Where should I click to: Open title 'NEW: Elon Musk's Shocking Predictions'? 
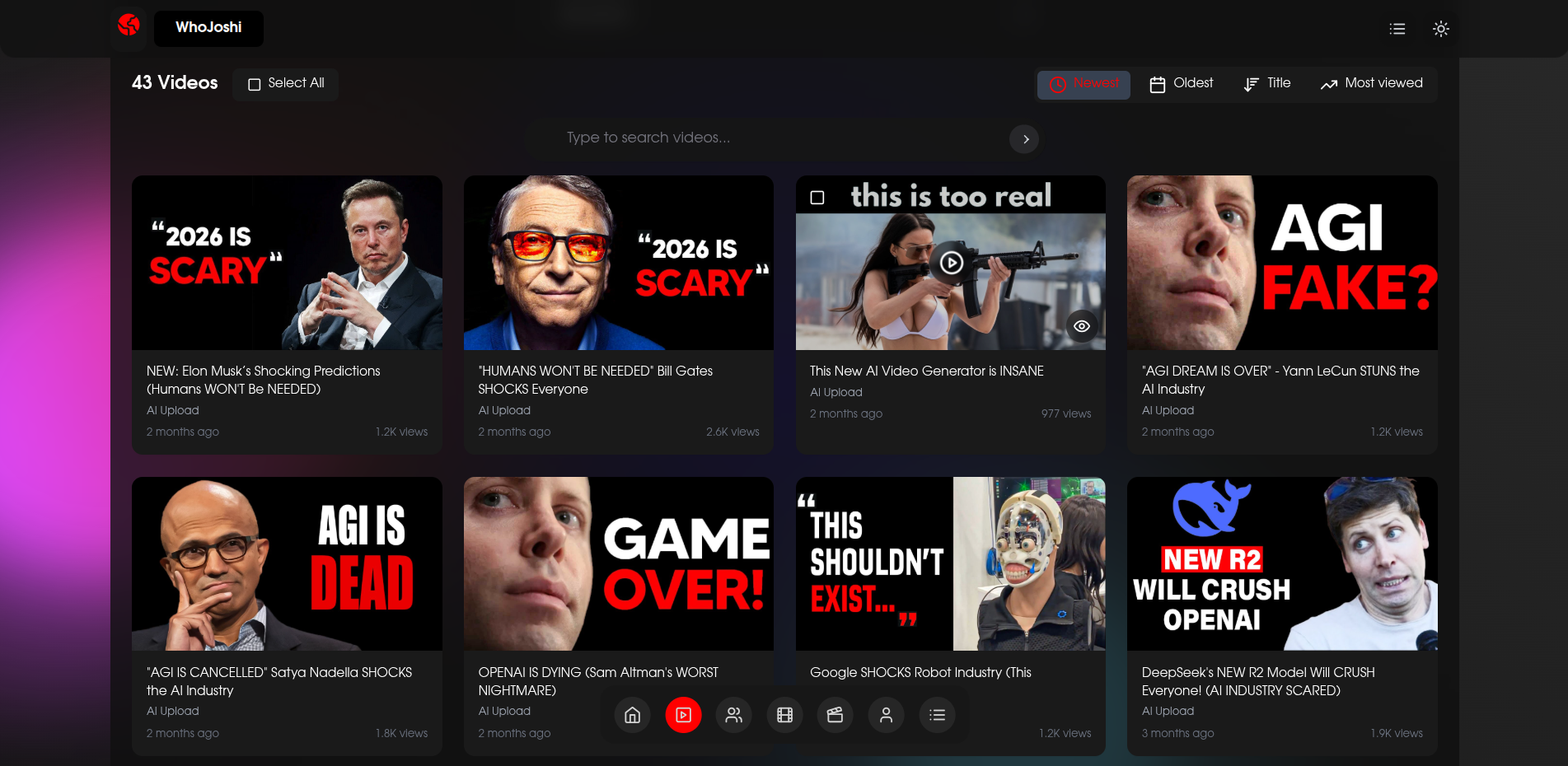click(264, 380)
